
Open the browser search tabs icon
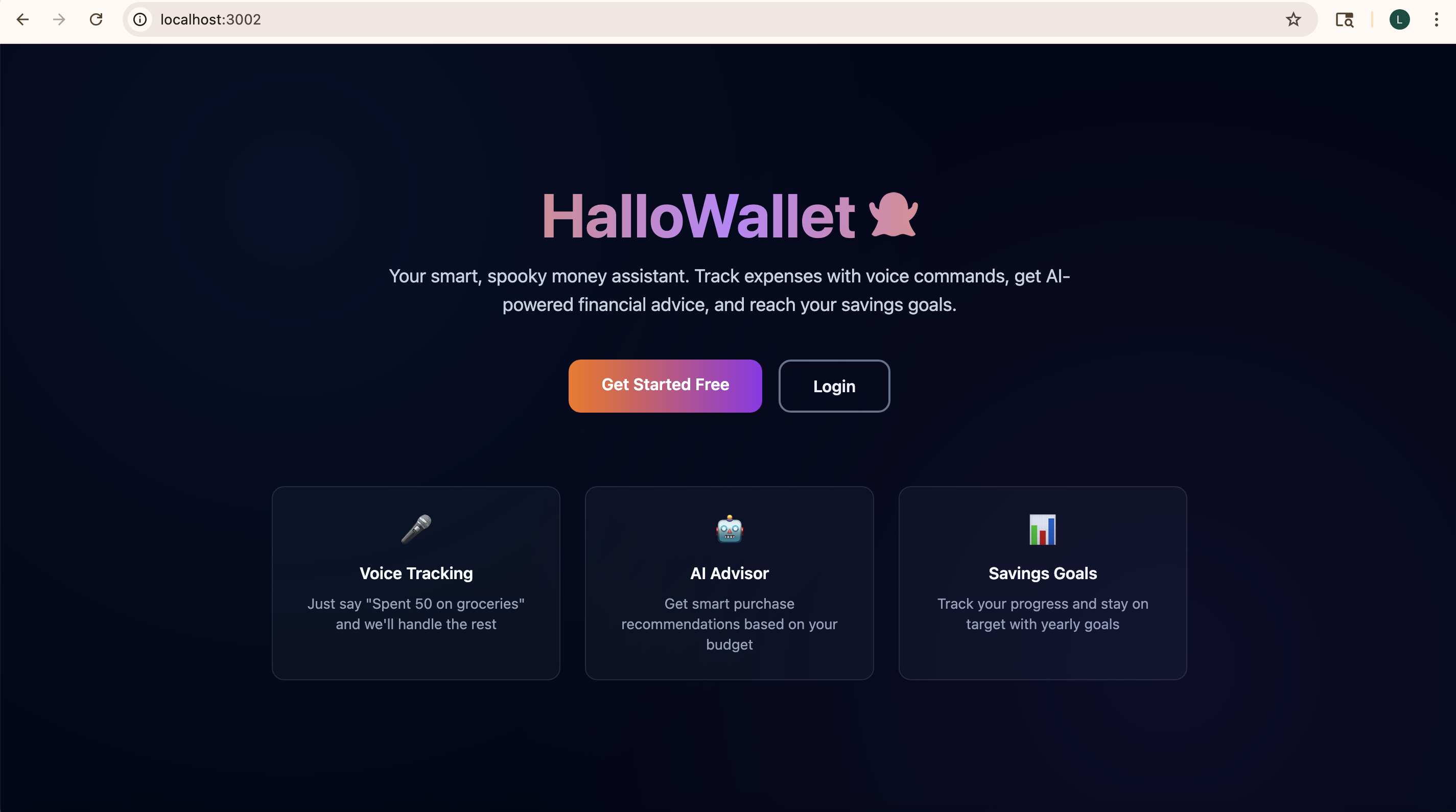(x=1344, y=20)
